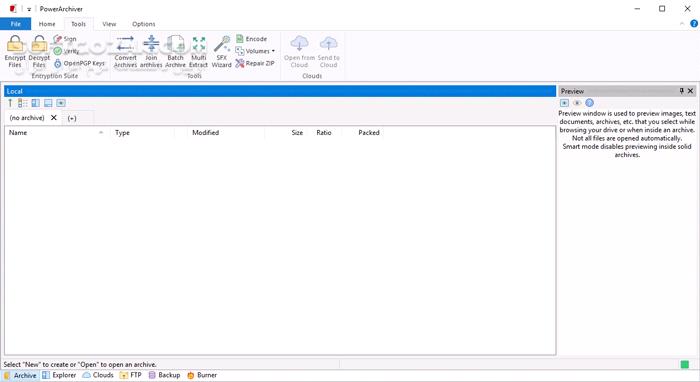The height and width of the screenshot is (382, 700).
Task: Click the Packed column header
Action: 369,133
